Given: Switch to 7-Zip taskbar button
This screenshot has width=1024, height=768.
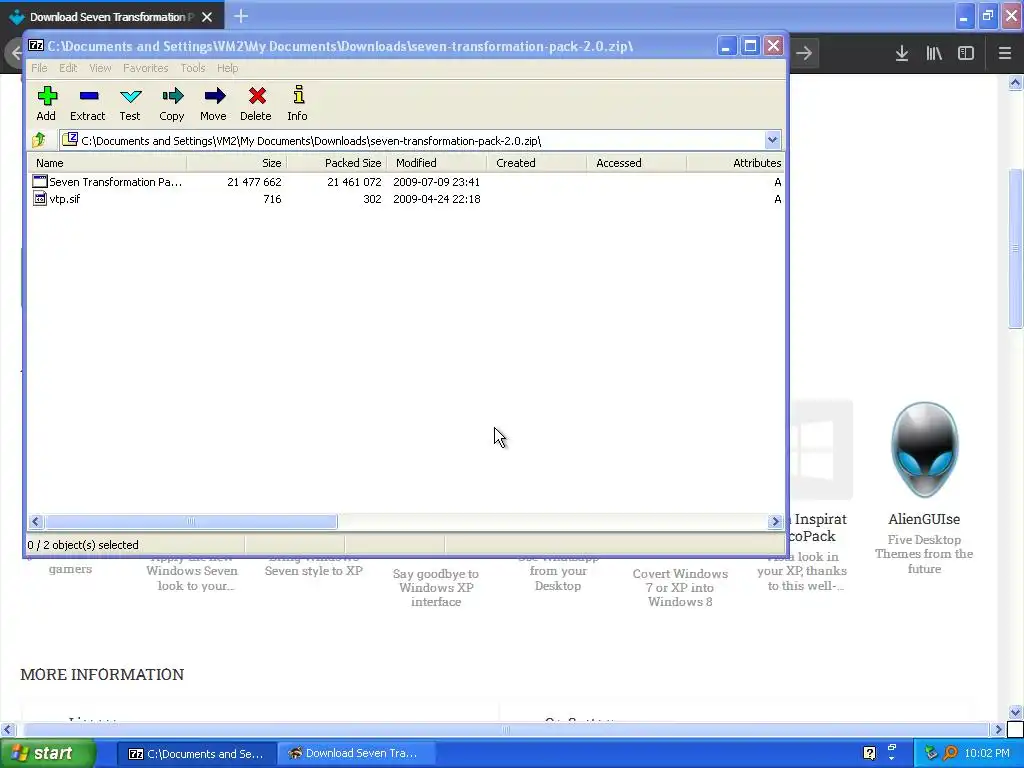Looking at the screenshot, I should pos(197,754).
